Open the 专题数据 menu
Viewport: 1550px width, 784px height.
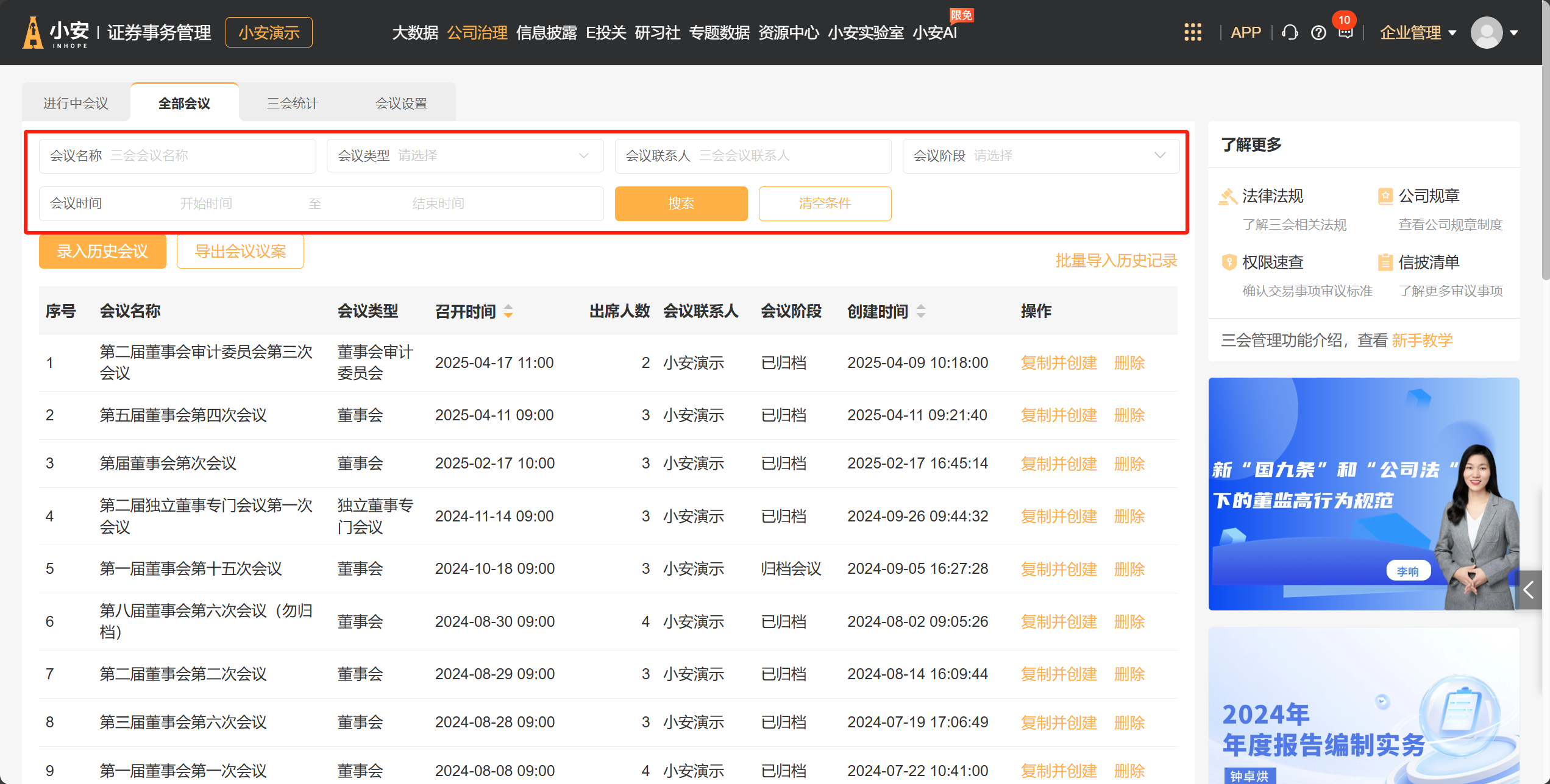click(x=719, y=32)
